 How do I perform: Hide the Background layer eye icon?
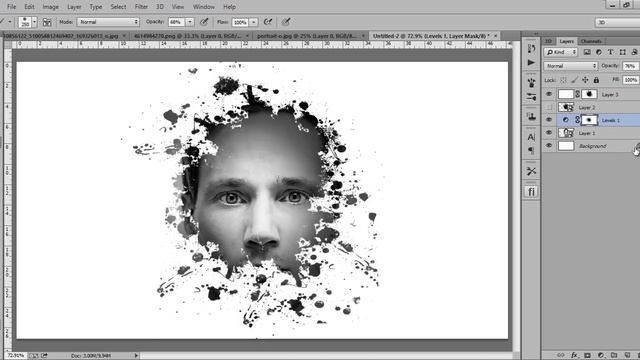549,146
